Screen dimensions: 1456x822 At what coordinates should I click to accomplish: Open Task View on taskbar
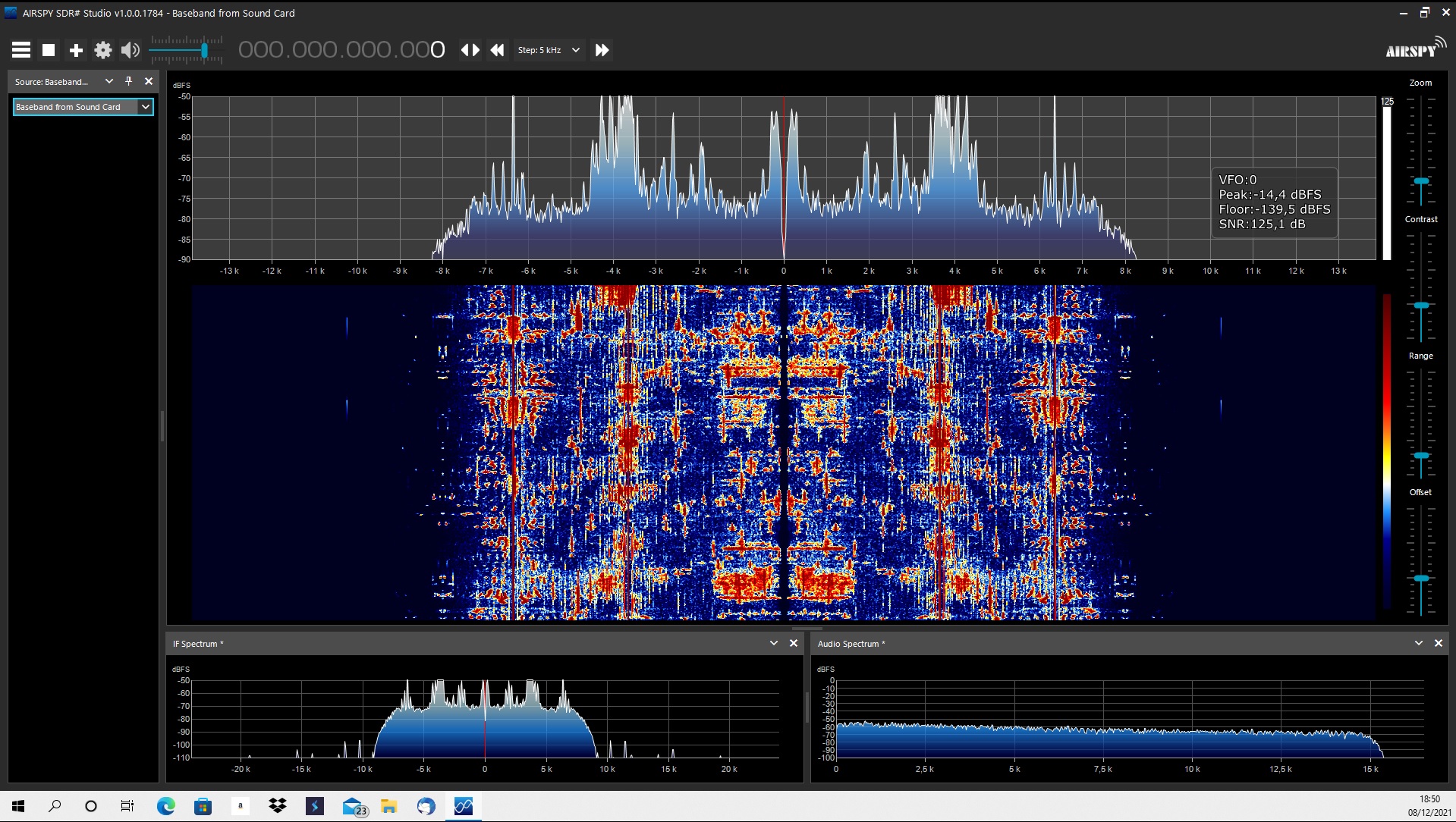pos(127,806)
